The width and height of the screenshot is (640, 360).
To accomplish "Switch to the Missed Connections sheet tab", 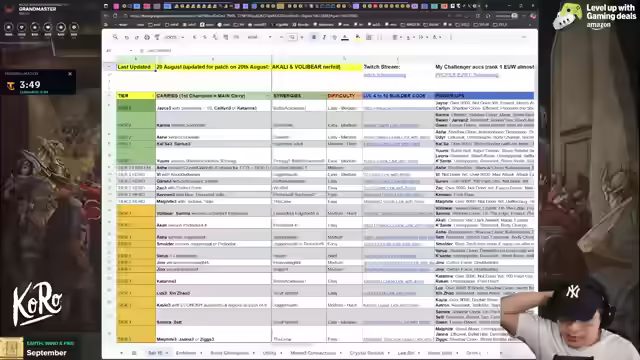I will tap(313, 353).
